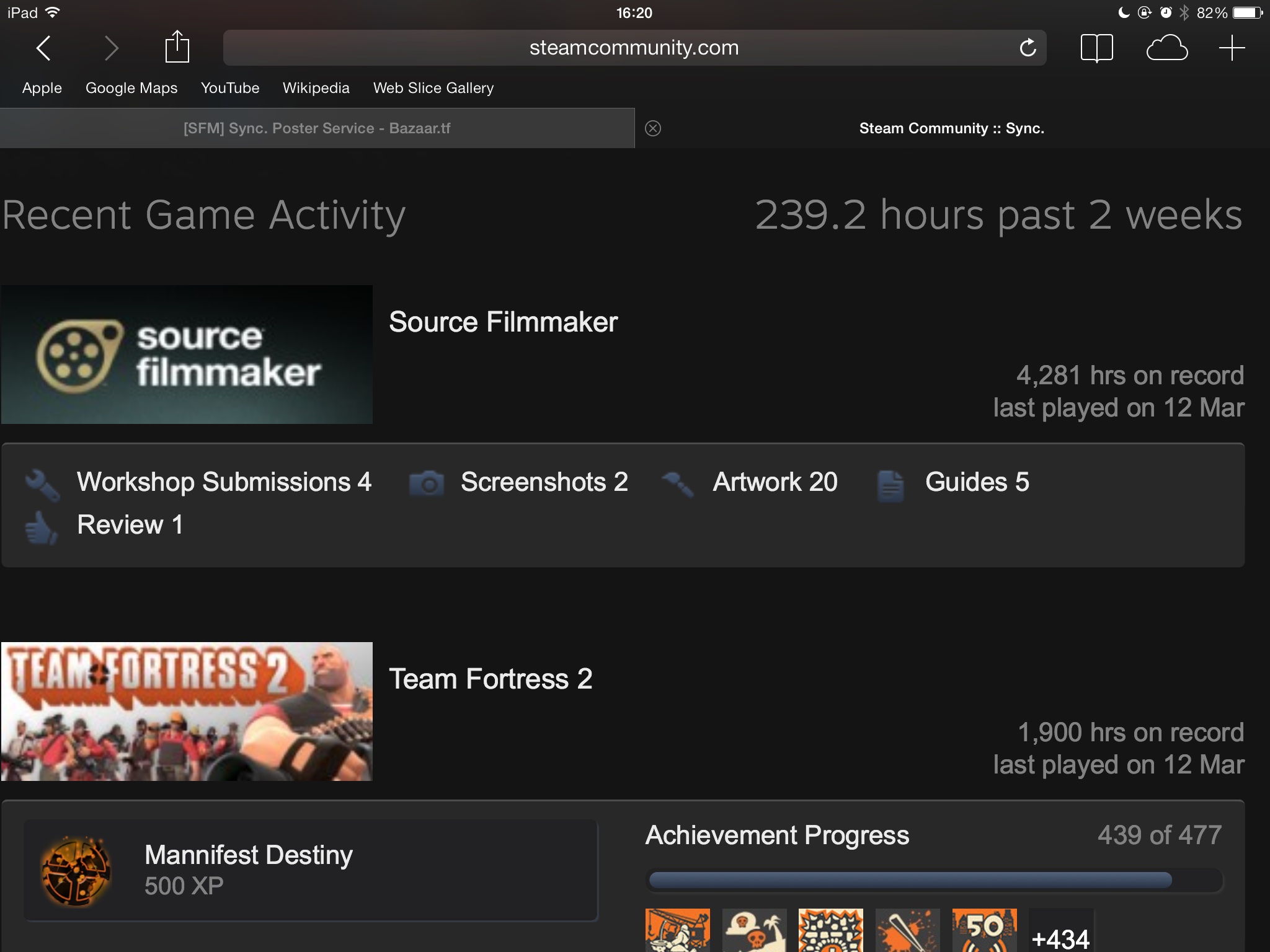Screen dimensions: 1270x952
Task: Open the Wikipedia bookmark
Action: [316, 88]
